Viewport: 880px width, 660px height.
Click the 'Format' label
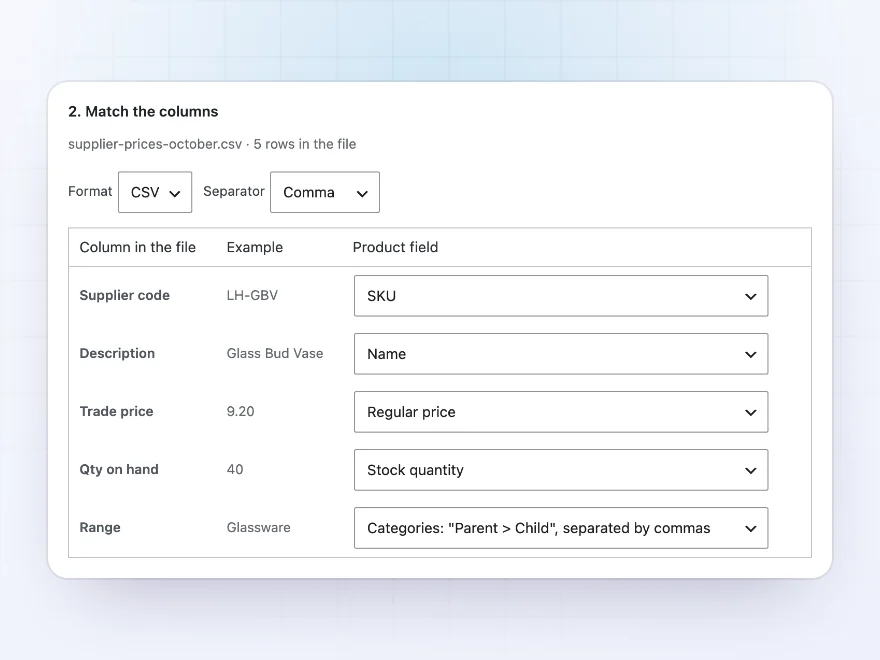[90, 191]
